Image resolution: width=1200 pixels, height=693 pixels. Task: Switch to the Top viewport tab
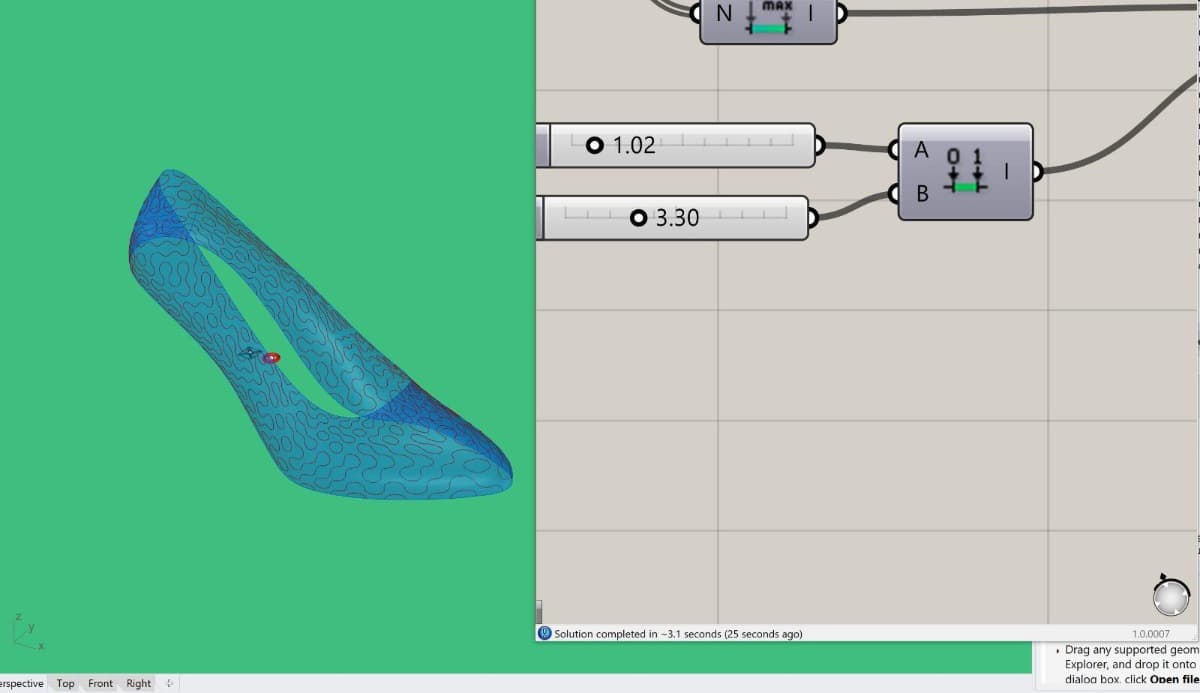point(64,683)
